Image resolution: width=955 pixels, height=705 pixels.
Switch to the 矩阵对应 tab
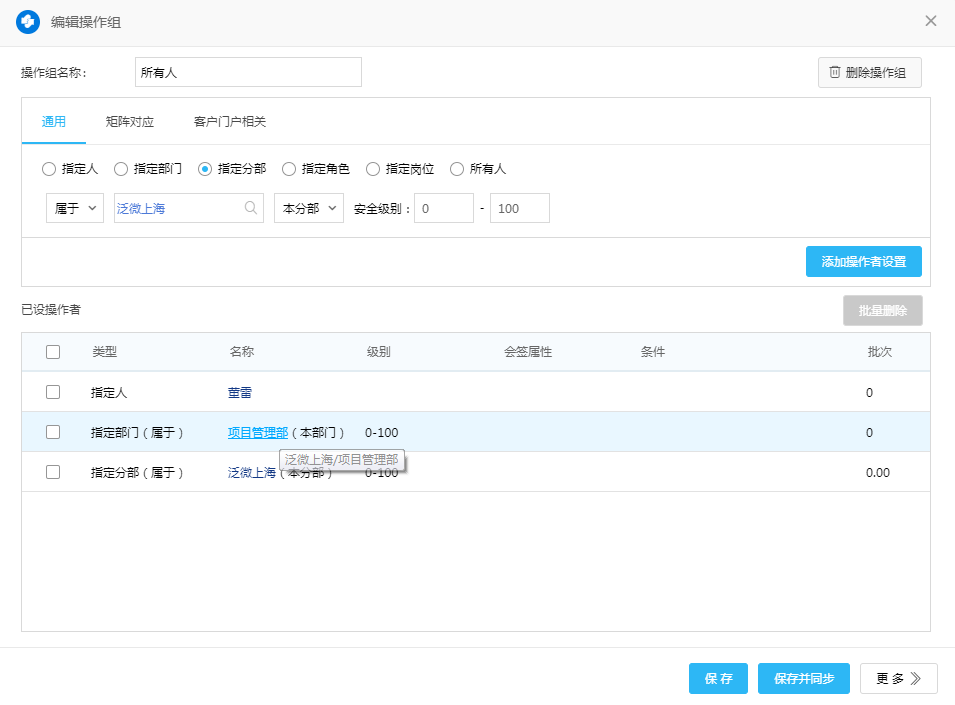tap(130, 122)
